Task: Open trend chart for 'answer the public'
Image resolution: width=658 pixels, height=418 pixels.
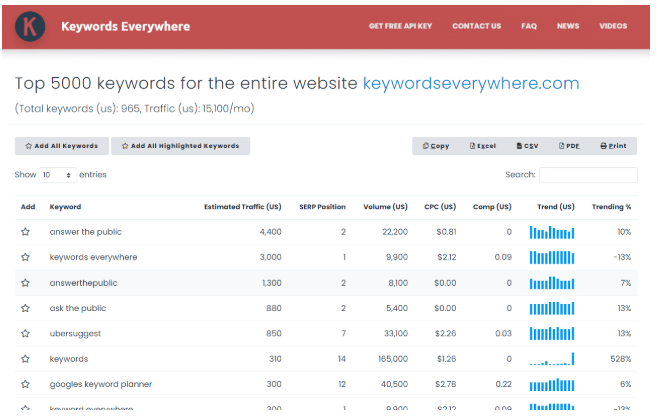Action: click(x=552, y=232)
